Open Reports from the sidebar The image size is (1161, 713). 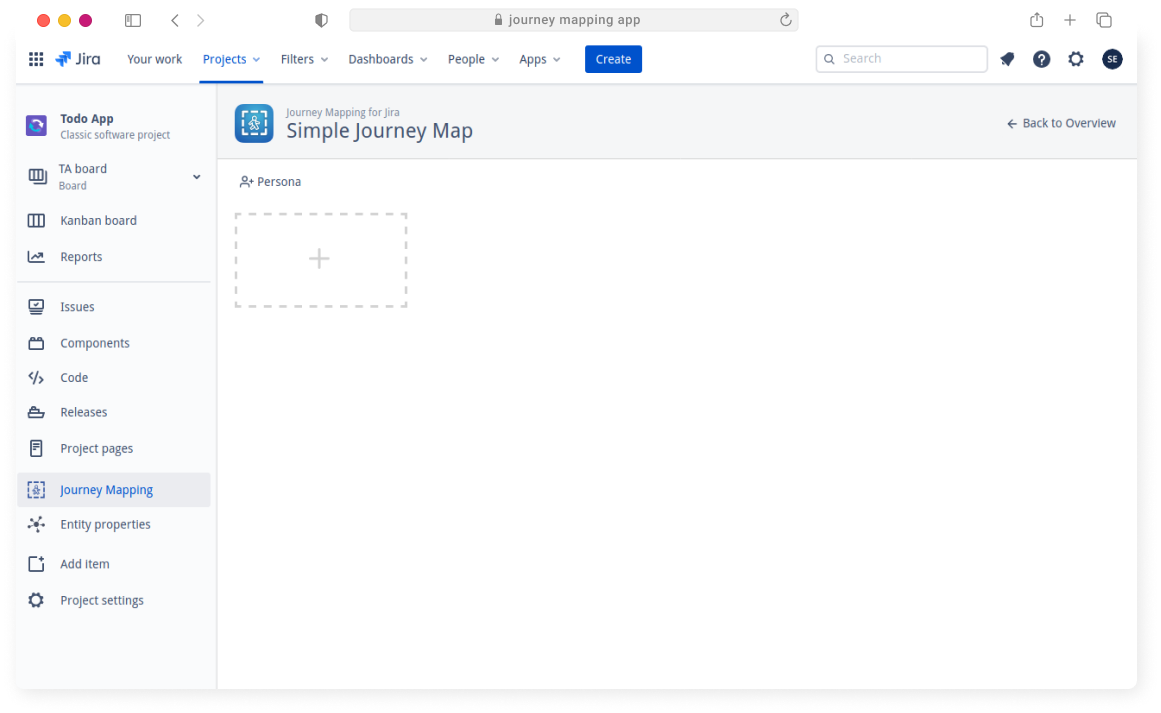pos(81,257)
